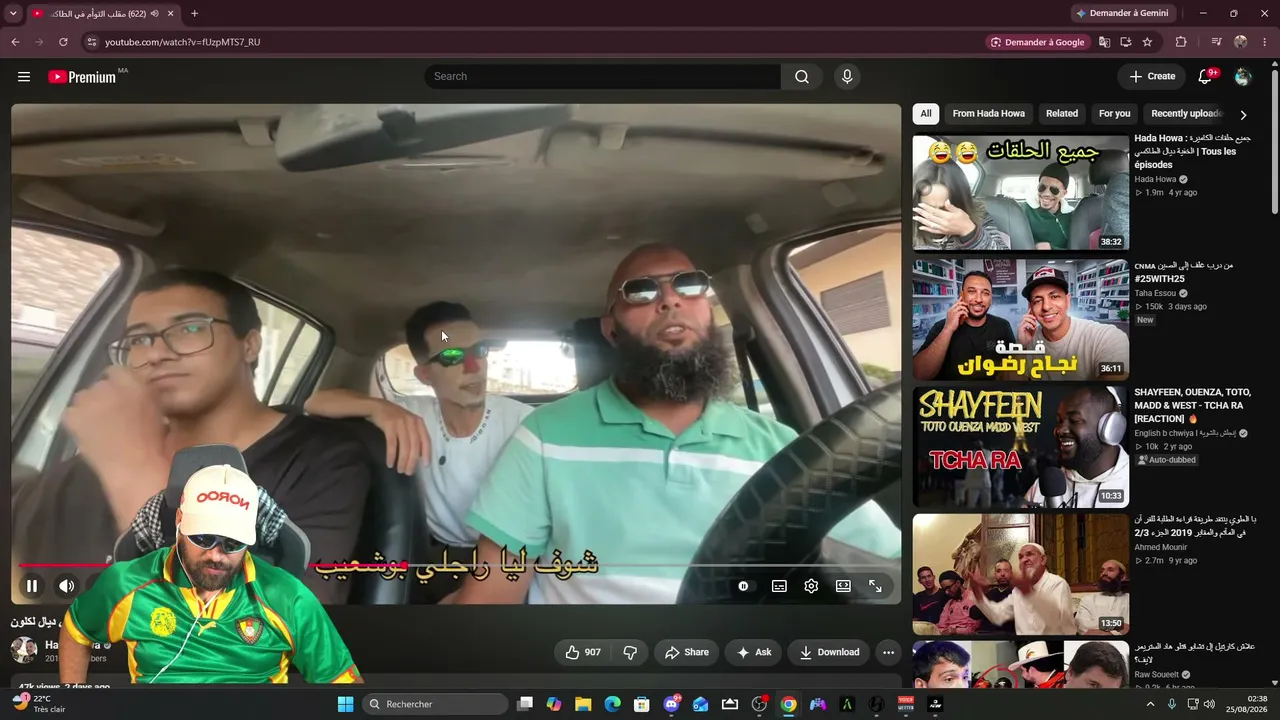Show more filter chips with the arrow

coord(1243,114)
